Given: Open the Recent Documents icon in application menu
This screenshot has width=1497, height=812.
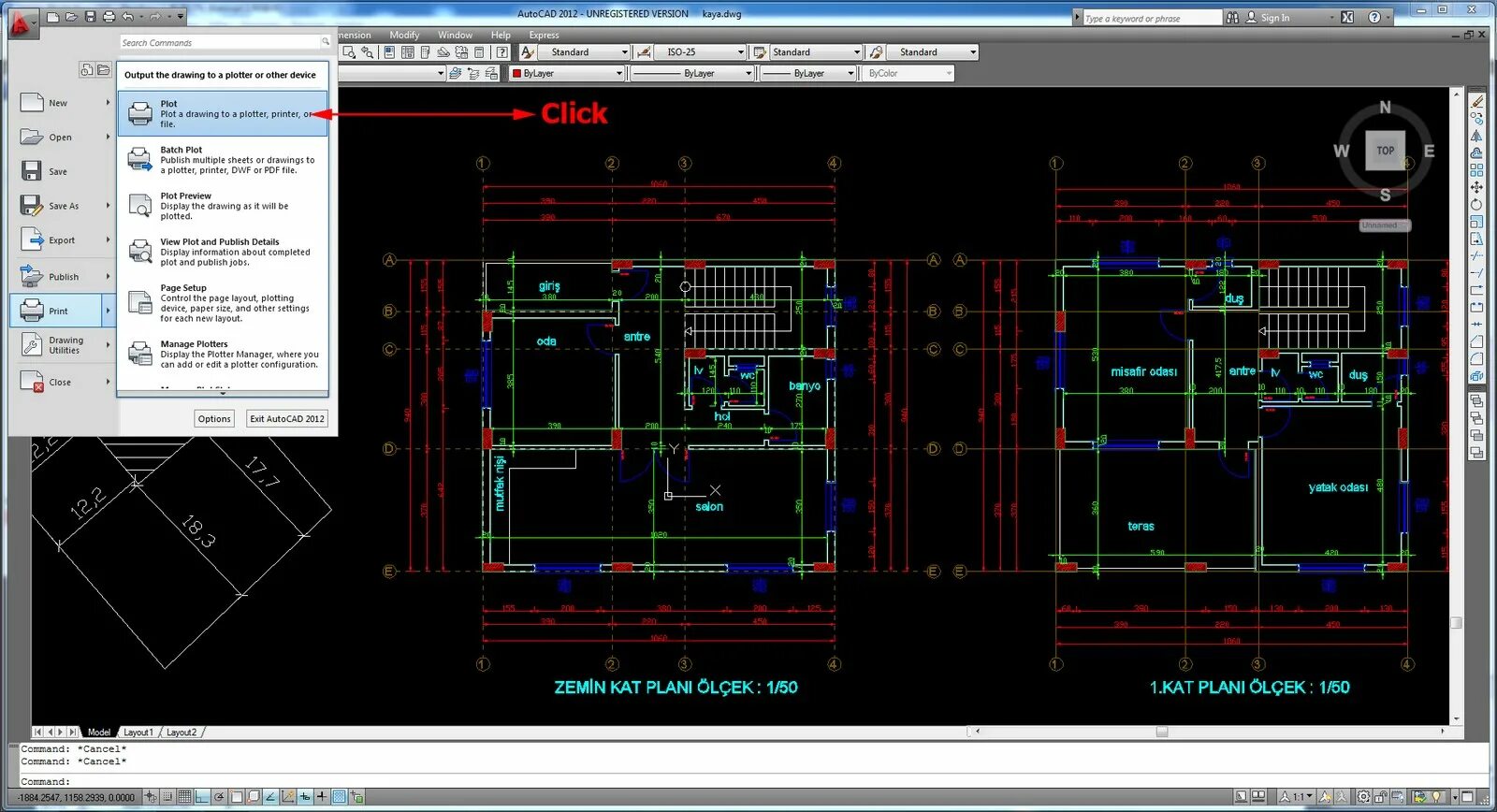Looking at the screenshot, I should tap(86, 69).
